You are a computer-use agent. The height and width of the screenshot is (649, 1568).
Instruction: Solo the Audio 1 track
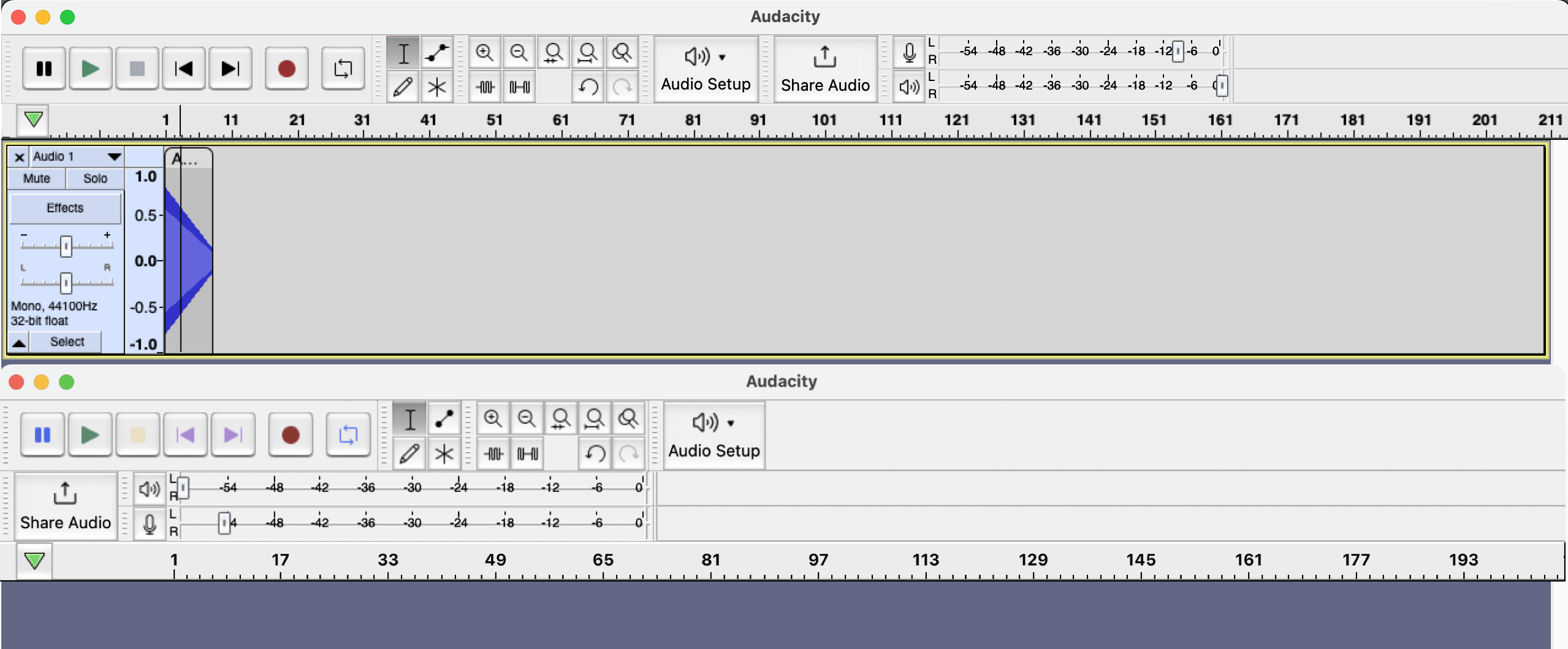tap(95, 178)
